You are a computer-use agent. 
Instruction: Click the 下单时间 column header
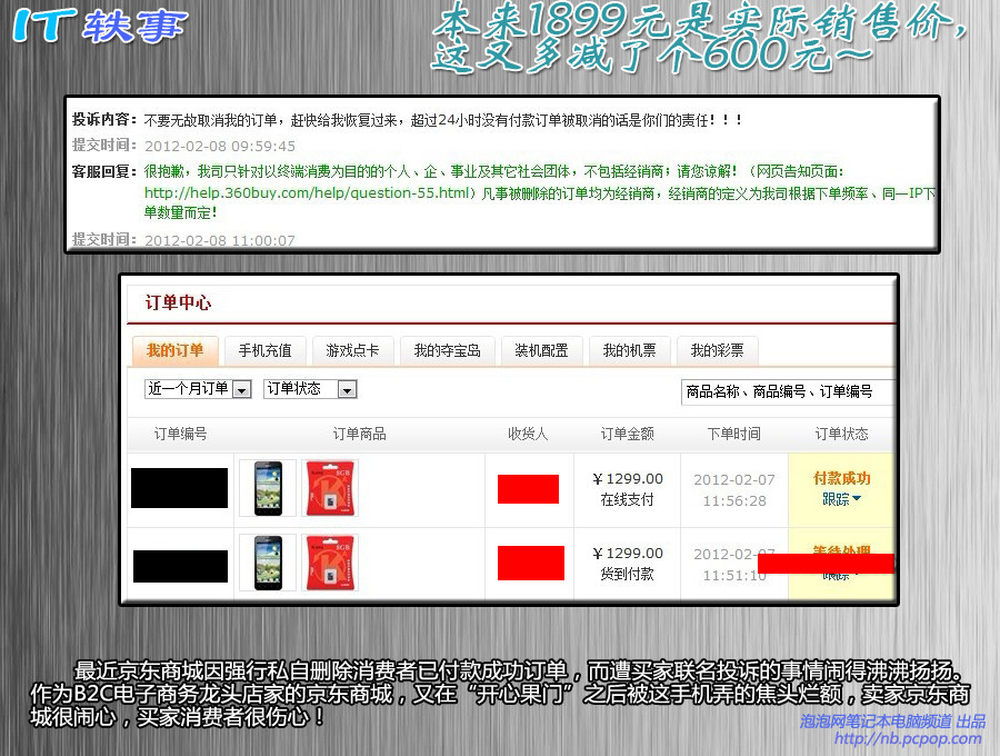coord(734,434)
